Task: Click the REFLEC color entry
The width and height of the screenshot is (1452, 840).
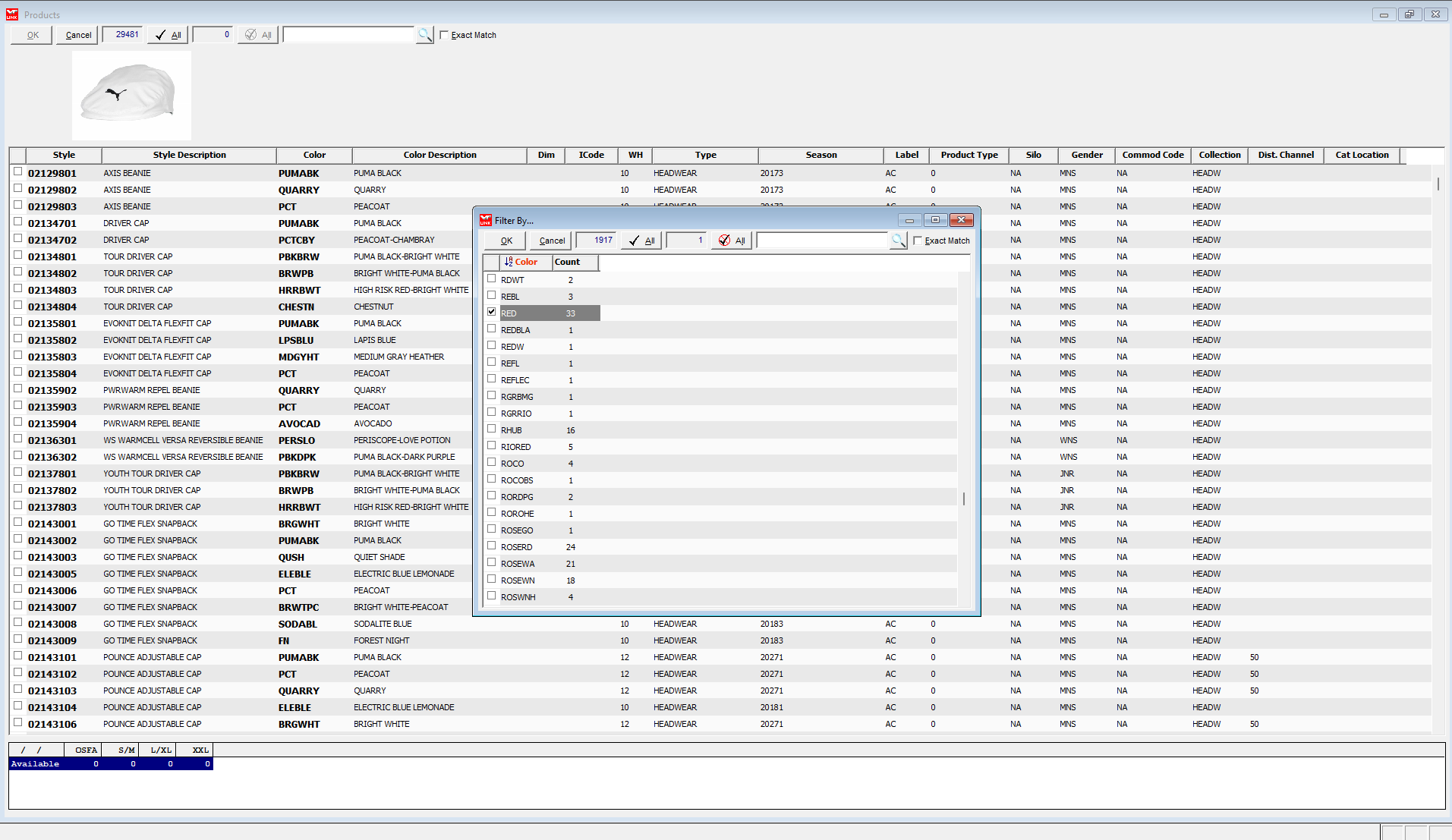Action: pos(515,380)
